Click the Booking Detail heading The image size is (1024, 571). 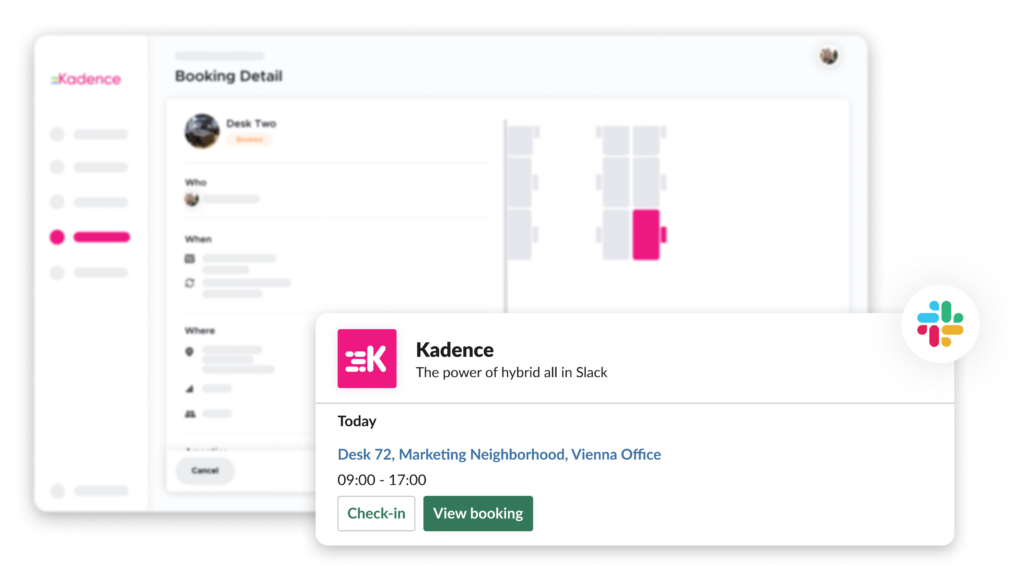pos(229,76)
